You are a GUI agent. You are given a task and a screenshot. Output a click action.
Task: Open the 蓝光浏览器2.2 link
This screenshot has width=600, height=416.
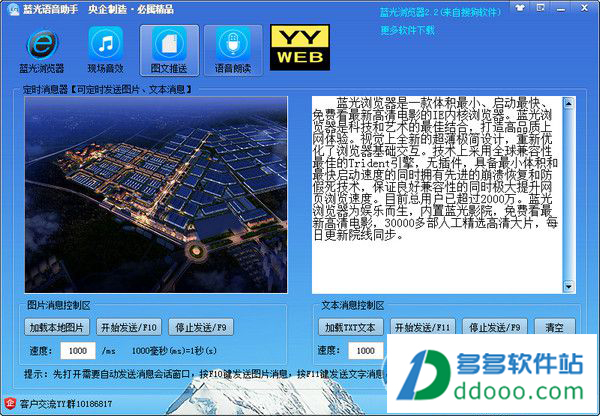point(440,12)
